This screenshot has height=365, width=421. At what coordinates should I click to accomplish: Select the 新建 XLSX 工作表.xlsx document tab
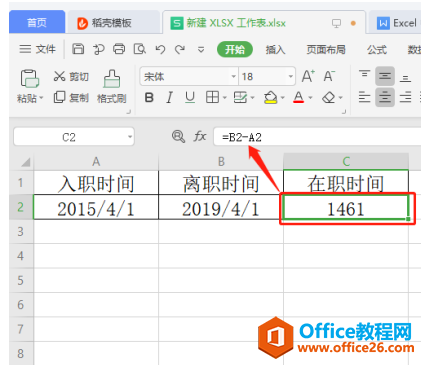point(264,23)
